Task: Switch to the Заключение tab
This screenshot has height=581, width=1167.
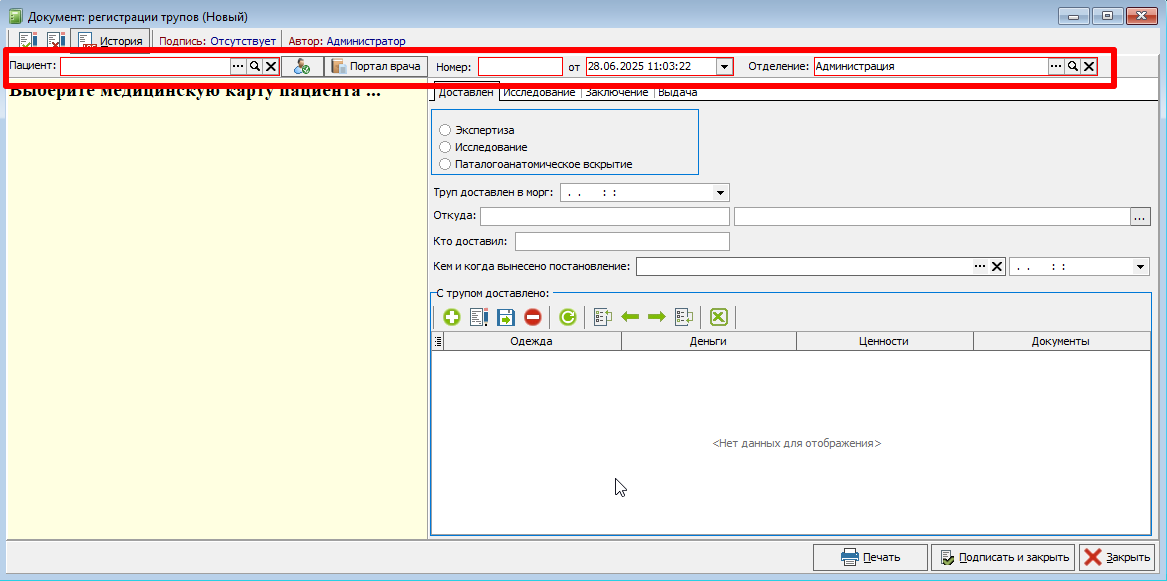Action: pos(617,93)
